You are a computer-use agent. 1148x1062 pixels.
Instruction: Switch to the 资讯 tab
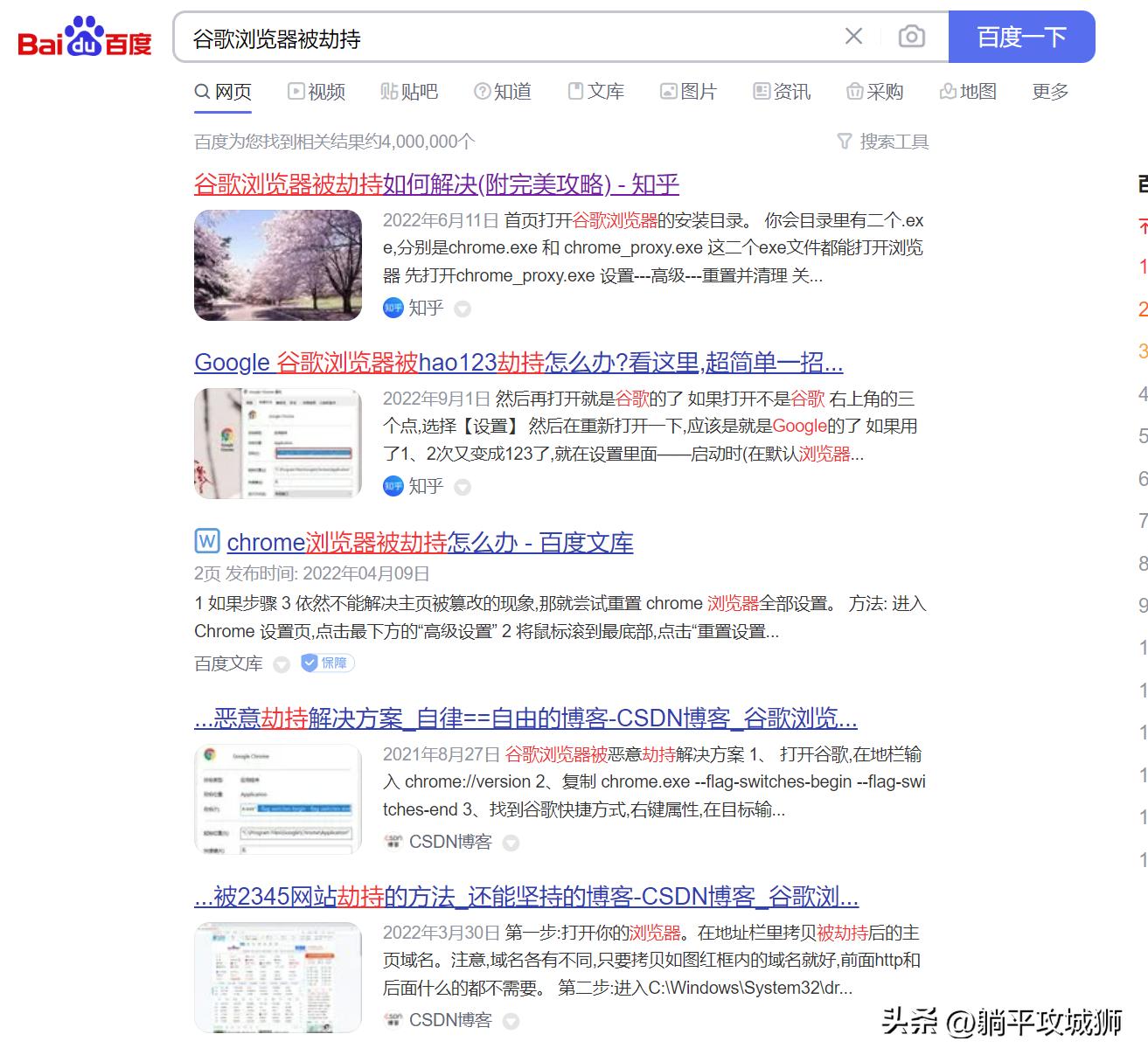(783, 91)
